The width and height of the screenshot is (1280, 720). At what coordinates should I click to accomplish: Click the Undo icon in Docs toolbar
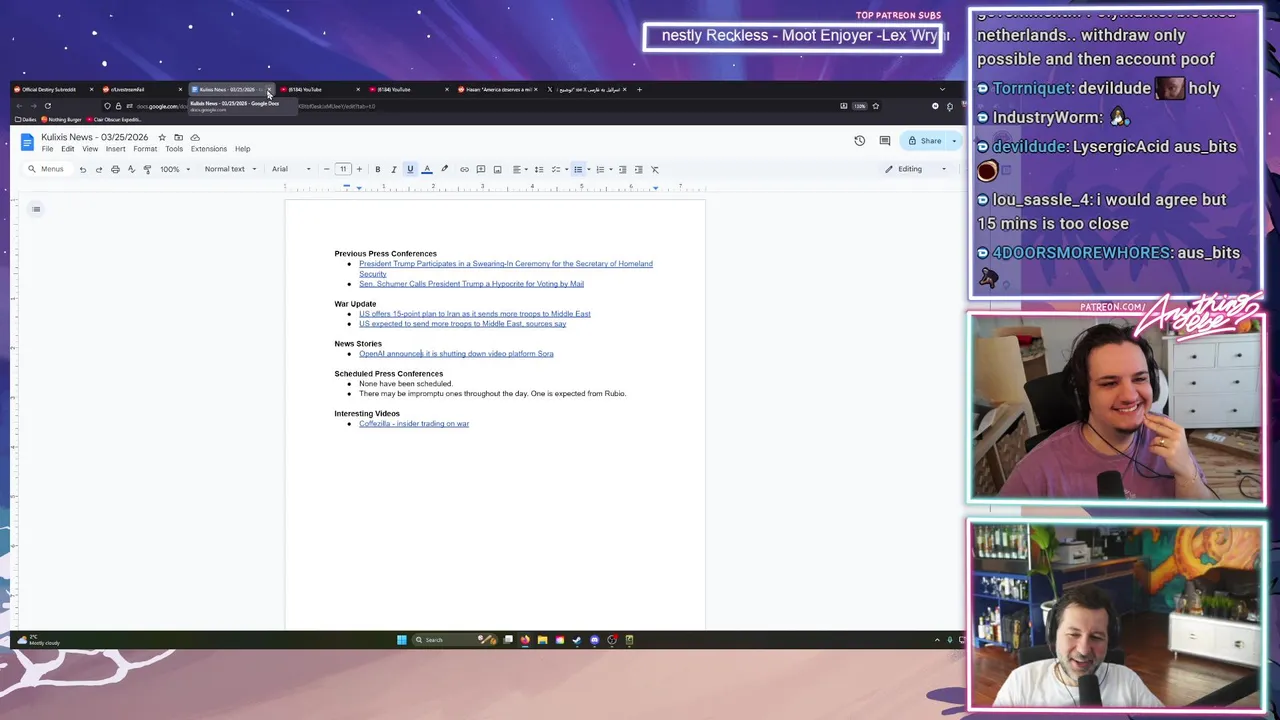(83, 169)
